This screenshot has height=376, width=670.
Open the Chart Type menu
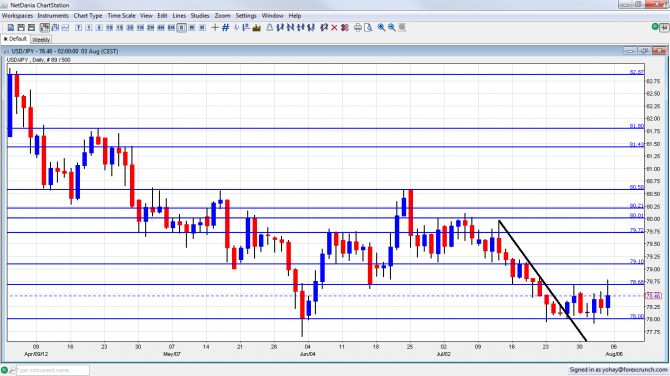[x=88, y=16]
